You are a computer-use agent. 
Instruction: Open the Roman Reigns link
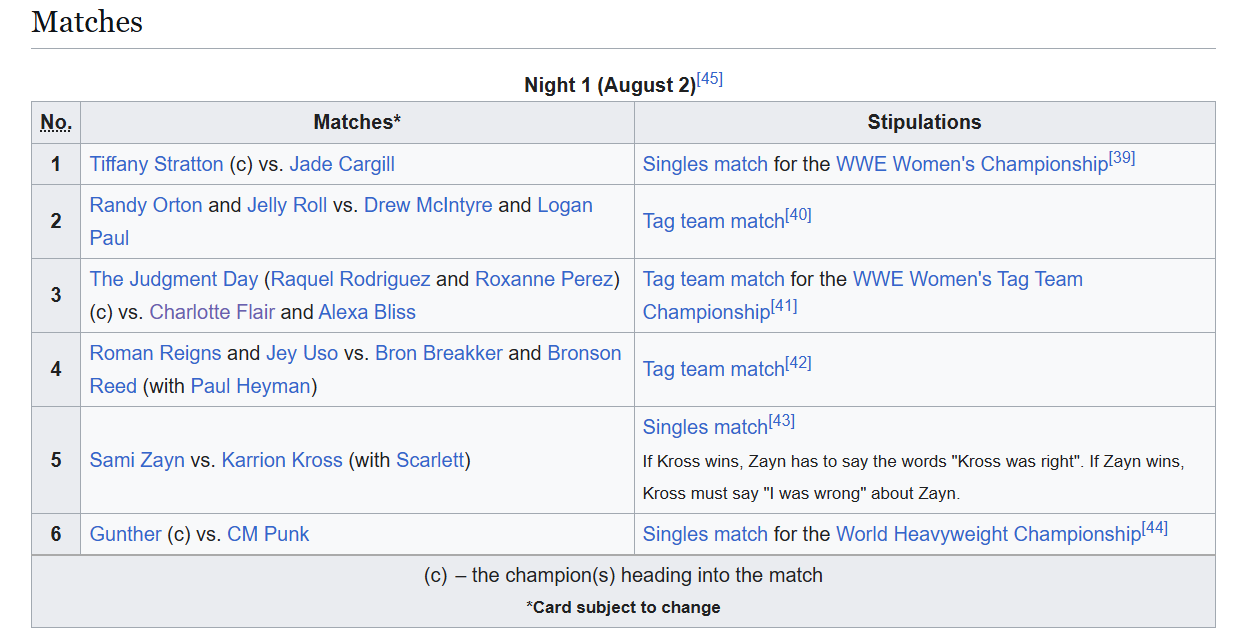[x=156, y=353]
